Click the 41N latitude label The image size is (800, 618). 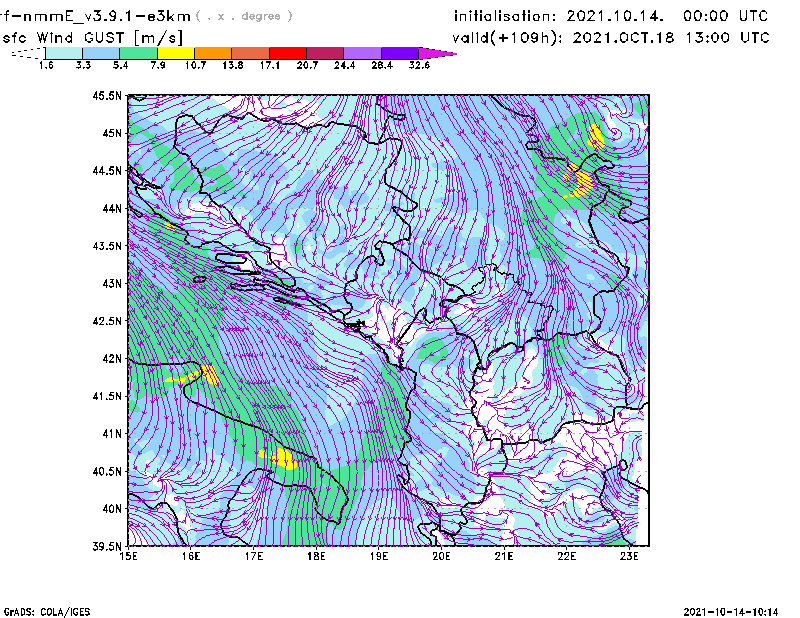[112, 433]
